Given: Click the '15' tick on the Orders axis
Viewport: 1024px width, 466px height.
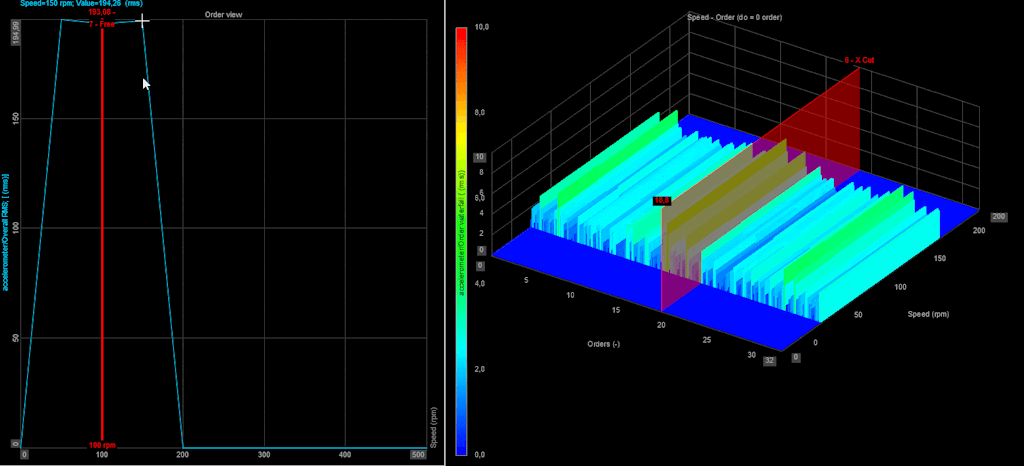Looking at the screenshot, I should [x=616, y=311].
